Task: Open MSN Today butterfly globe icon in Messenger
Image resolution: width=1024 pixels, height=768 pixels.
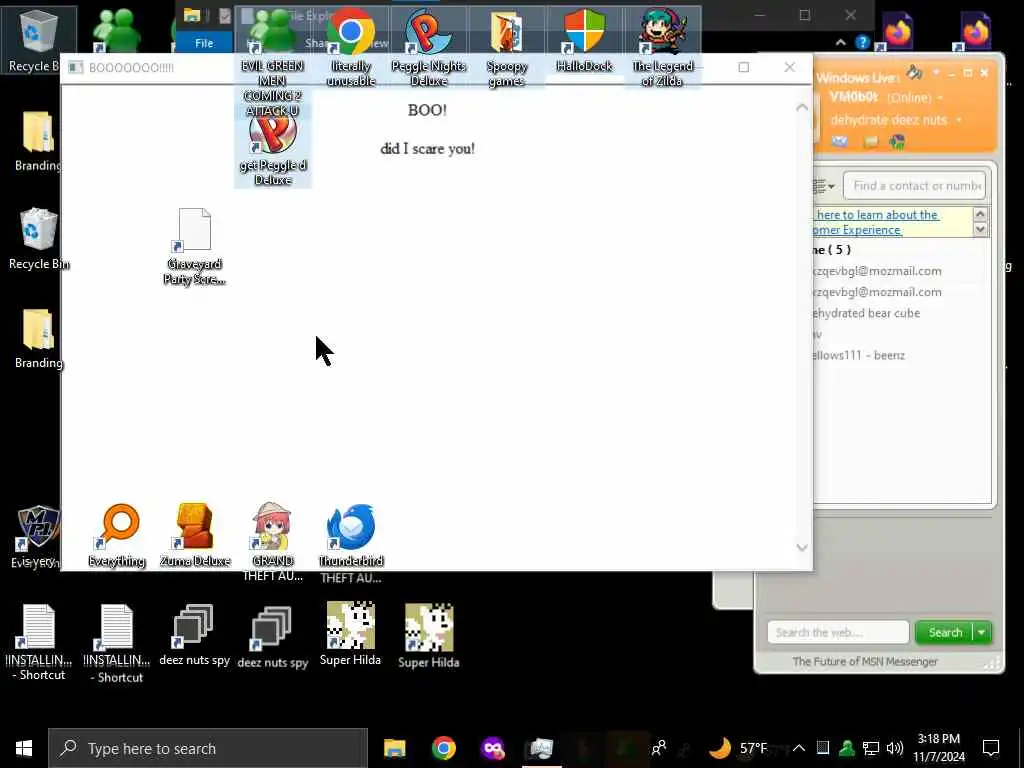Action: coord(897,142)
